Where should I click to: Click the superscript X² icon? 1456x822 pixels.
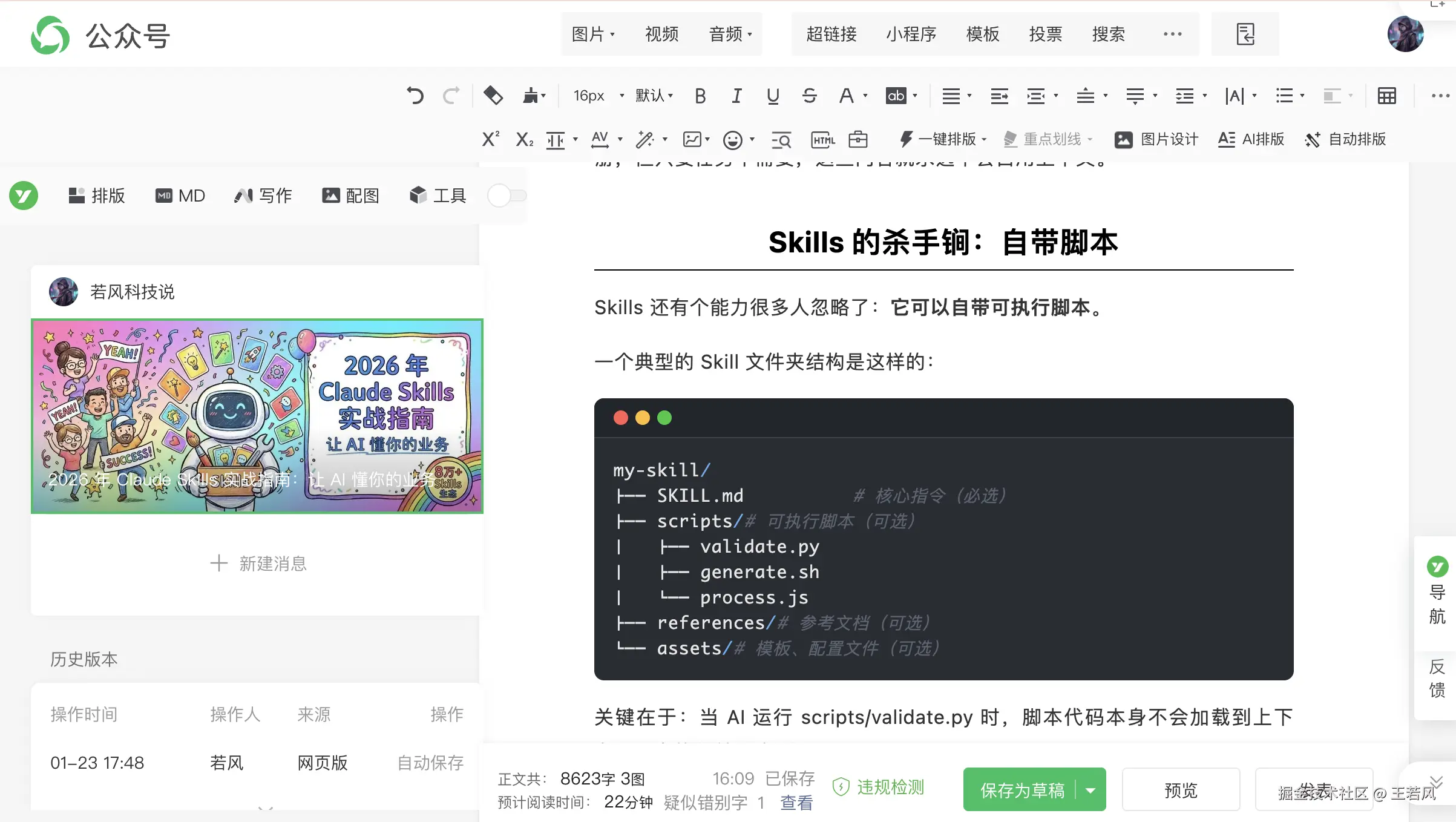coord(490,140)
